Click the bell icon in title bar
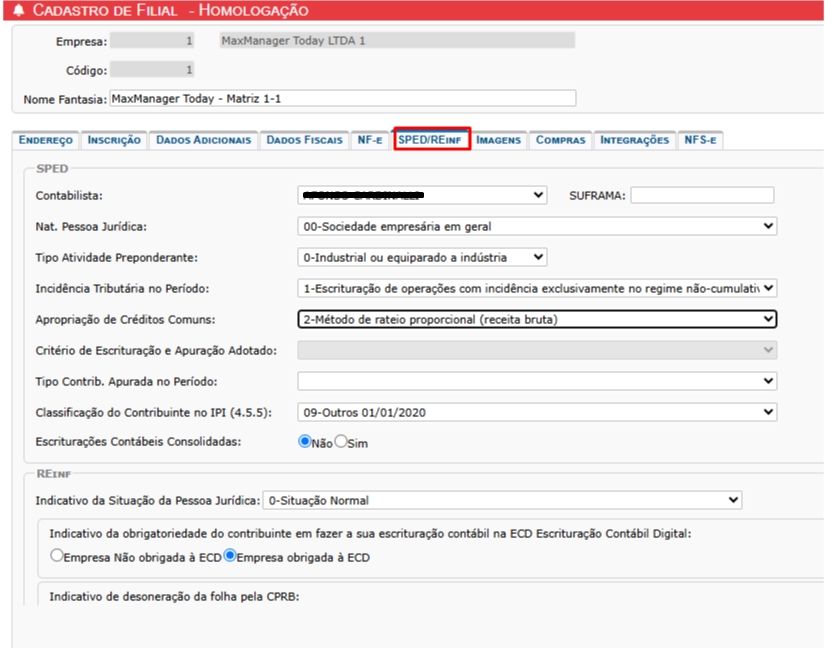The height and width of the screenshot is (648, 825). click(17, 11)
